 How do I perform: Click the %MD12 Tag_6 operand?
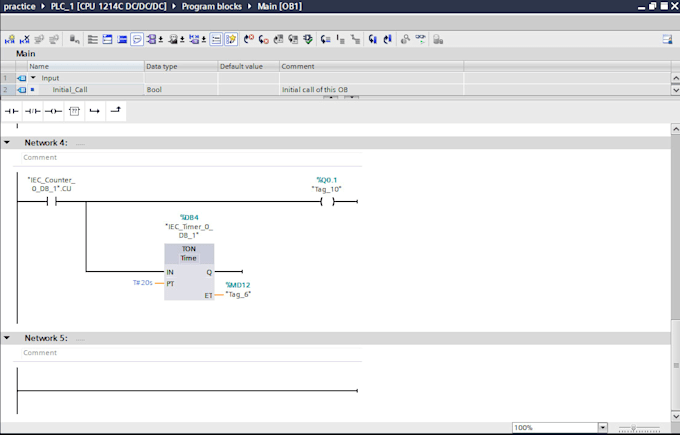(x=238, y=290)
